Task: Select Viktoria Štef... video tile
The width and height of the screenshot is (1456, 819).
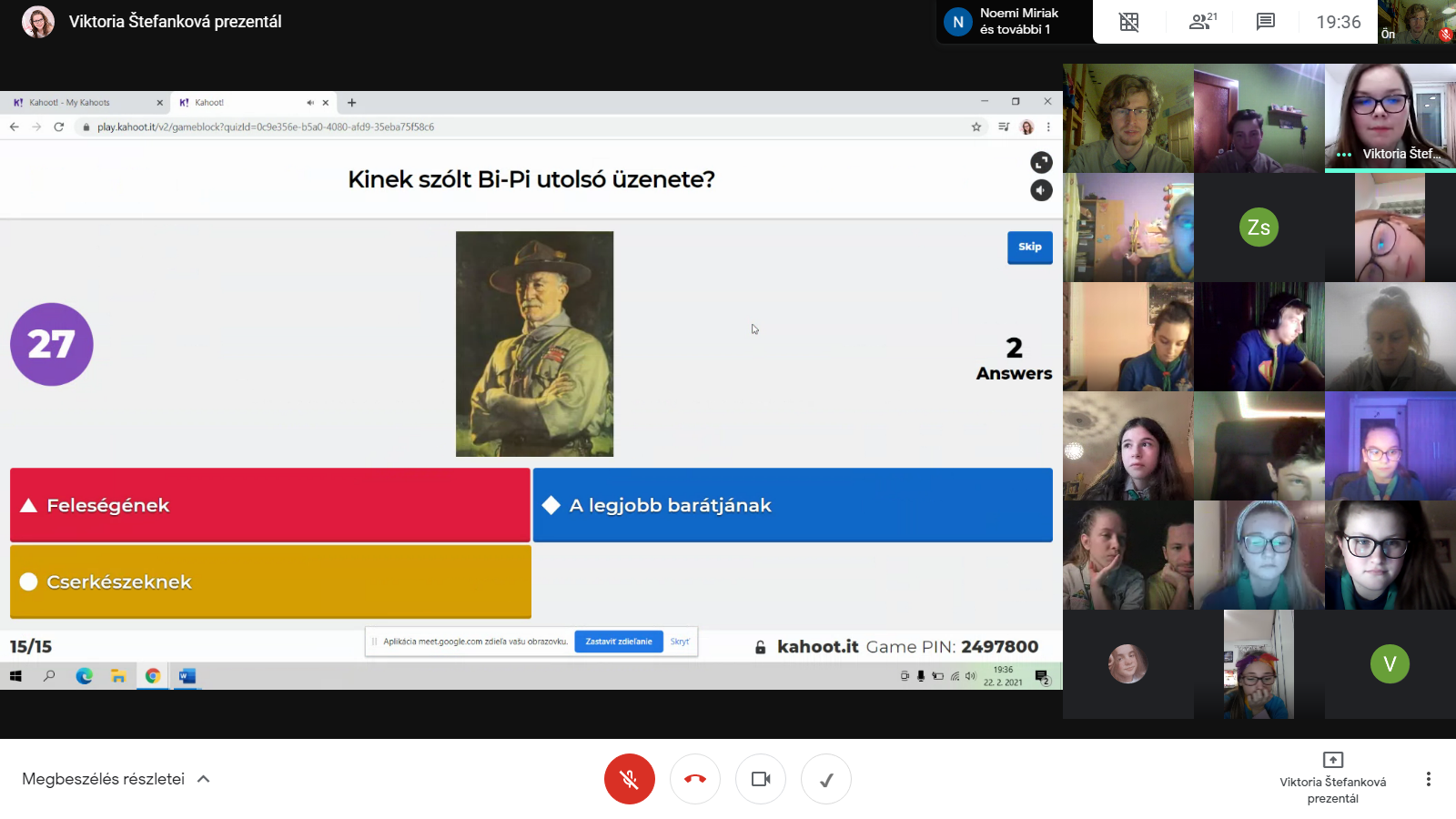Action: [x=1390, y=118]
